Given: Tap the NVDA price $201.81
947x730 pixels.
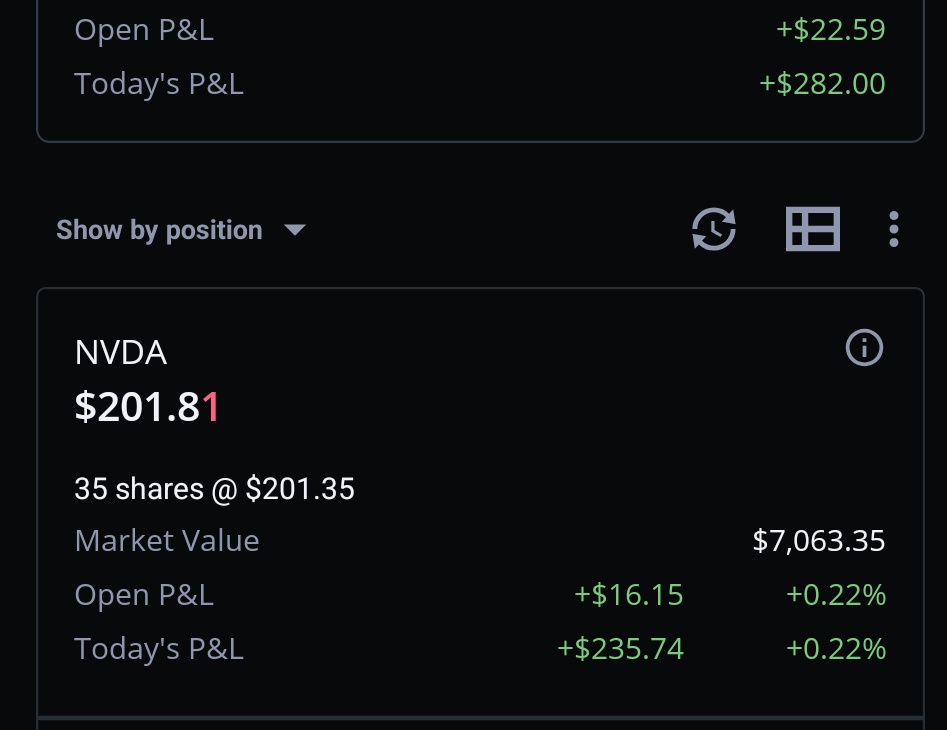Looking at the screenshot, I should pyautogui.click(x=147, y=407).
